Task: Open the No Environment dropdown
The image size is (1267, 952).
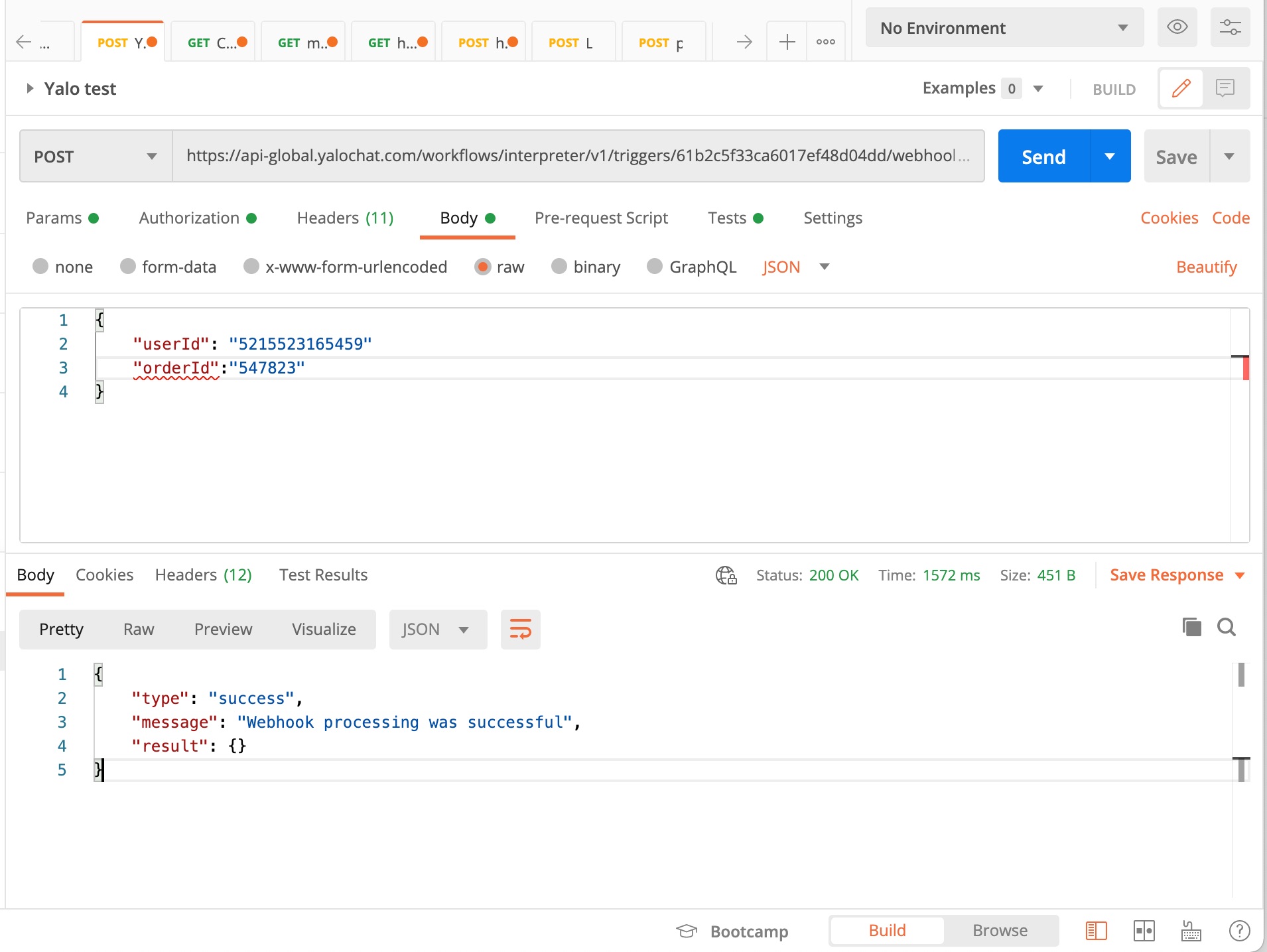Action: (1004, 28)
